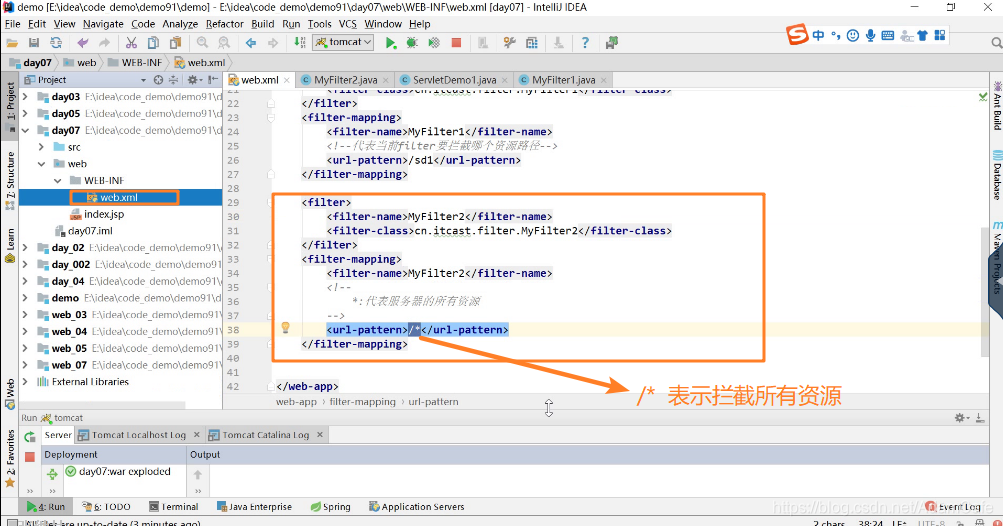Image resolution: width=1003 pixels, height=526 pixels.
Task: Open the Event Log button
Action: 953,506
